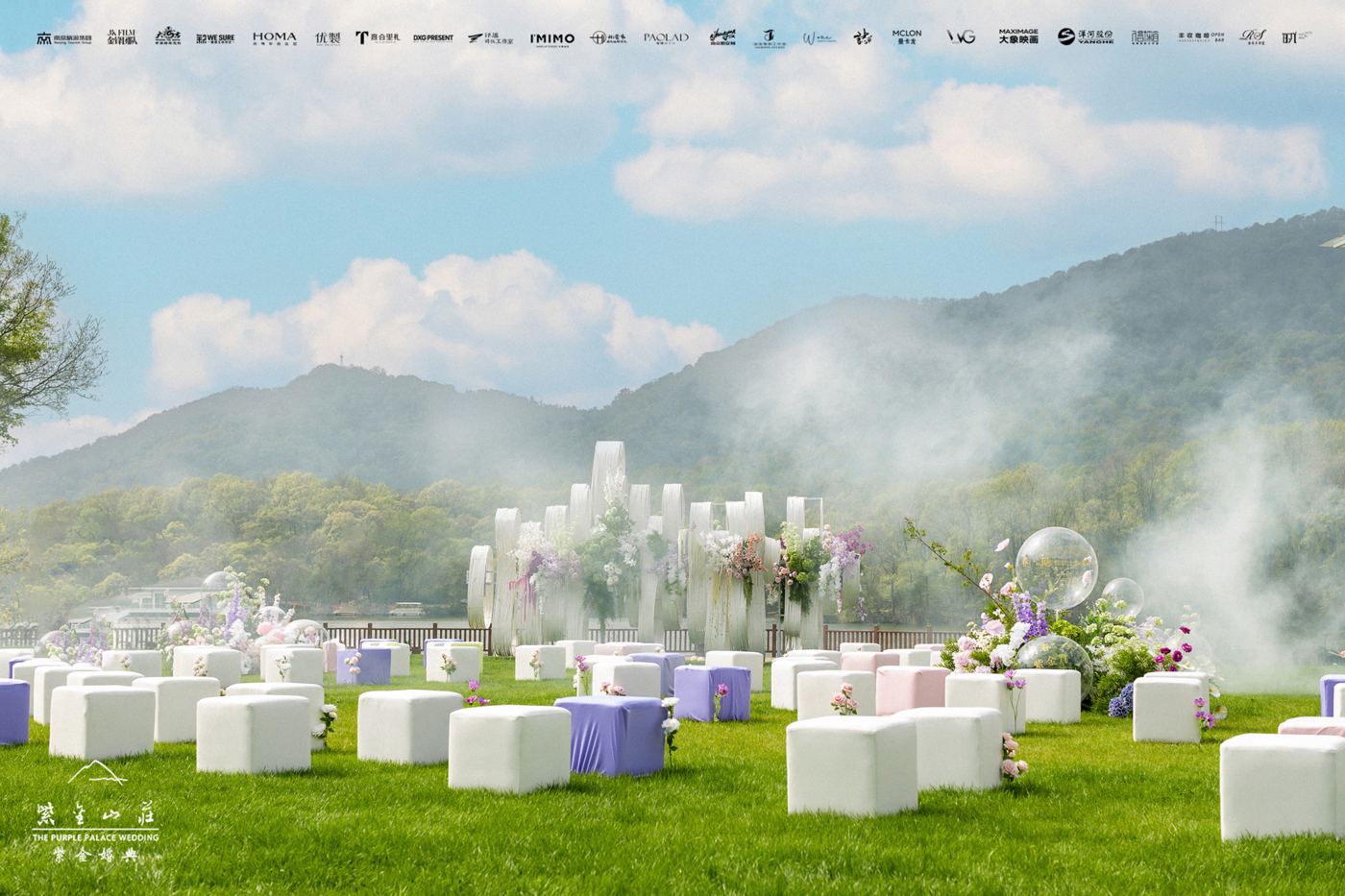Click the JA FILM logo
Image resolution: width=1345 pixels, height=896 pixels.
coord(122,37)
